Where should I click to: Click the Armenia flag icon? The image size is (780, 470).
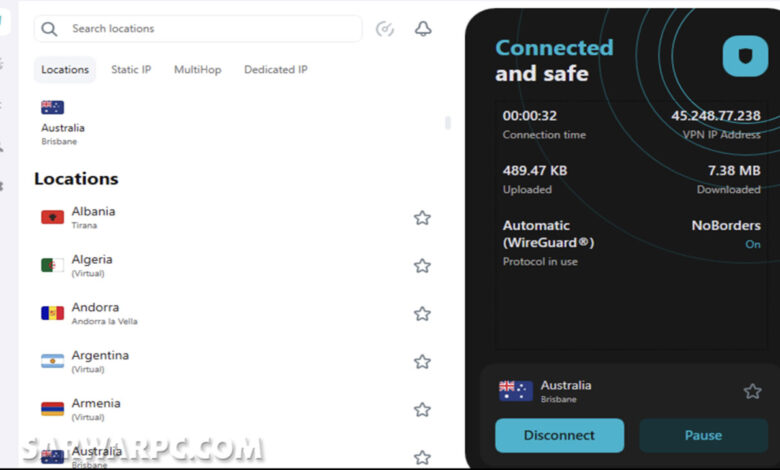tap(52, 409)
